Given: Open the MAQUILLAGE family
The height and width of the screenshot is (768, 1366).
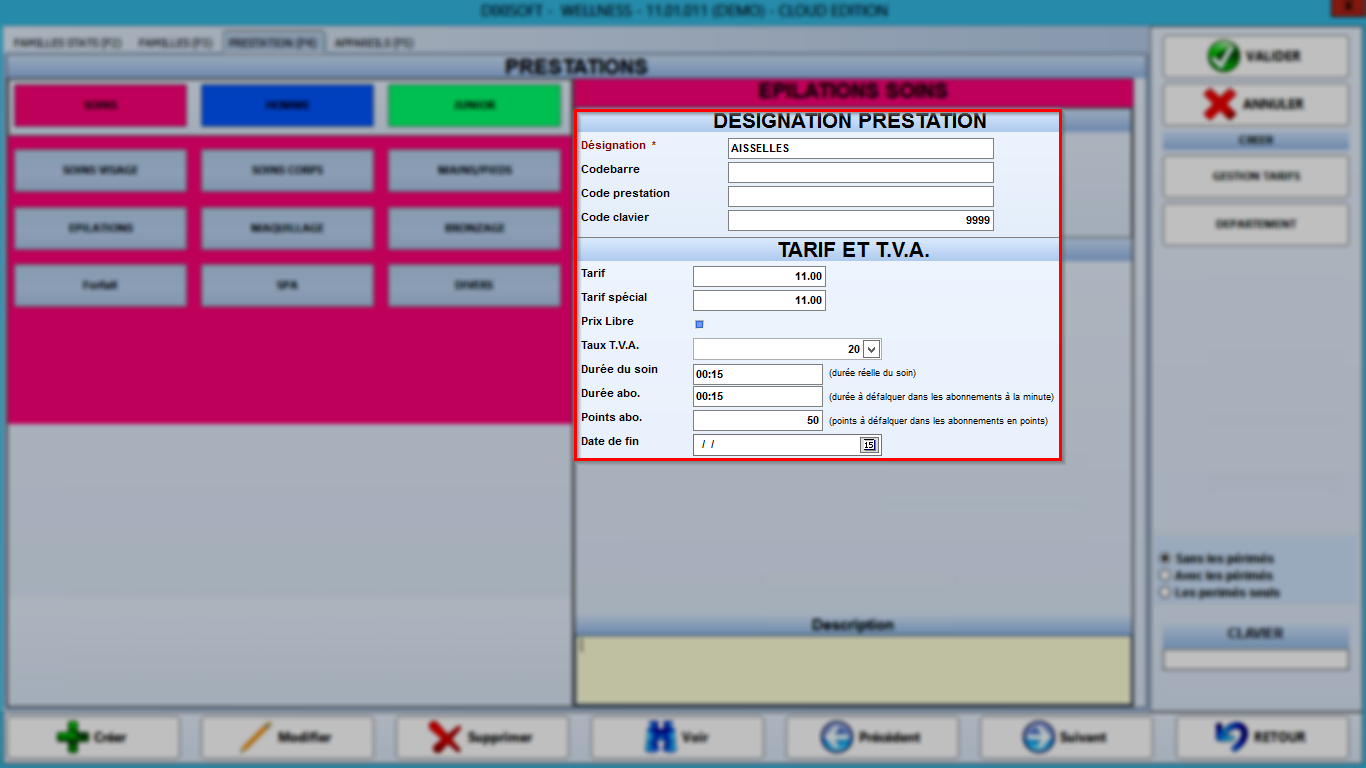Looking at the screenshot, I should coord(287,228).
